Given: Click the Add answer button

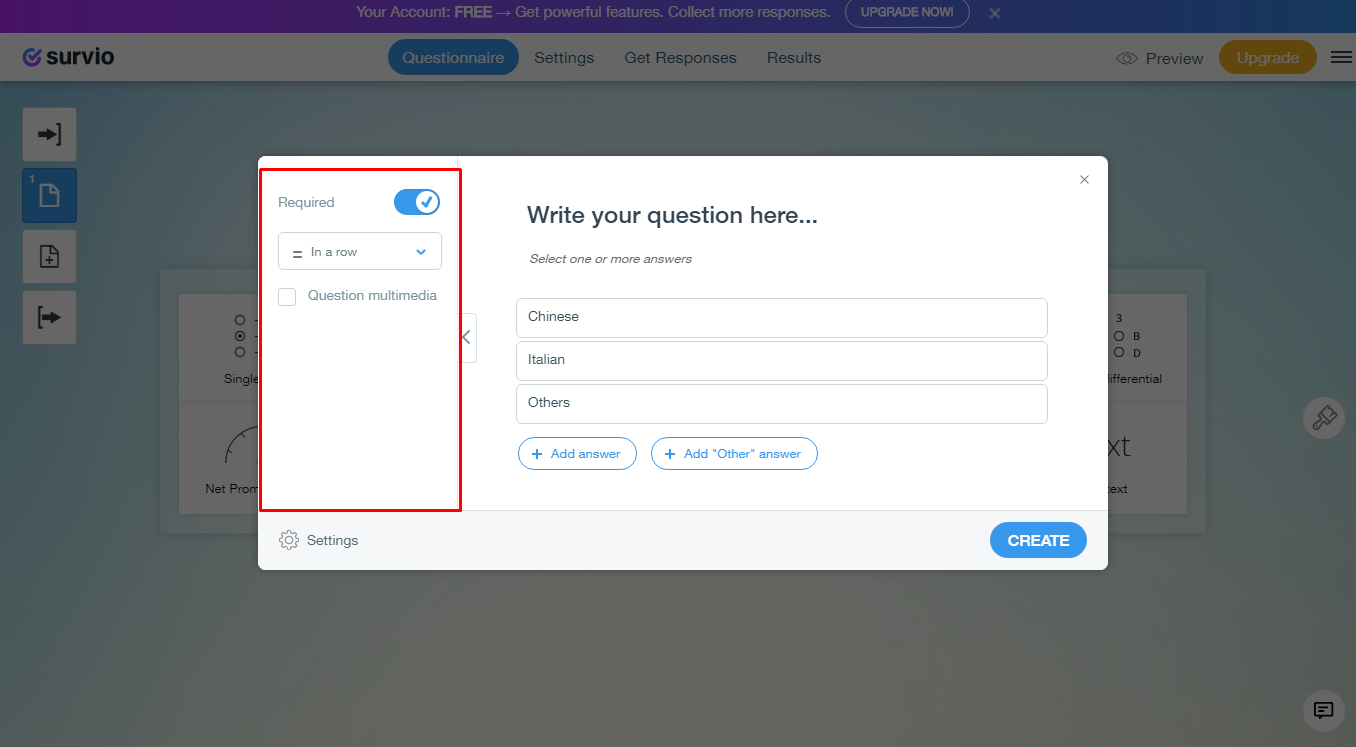Looking at the screenshot, I should (x=577, y=454).
